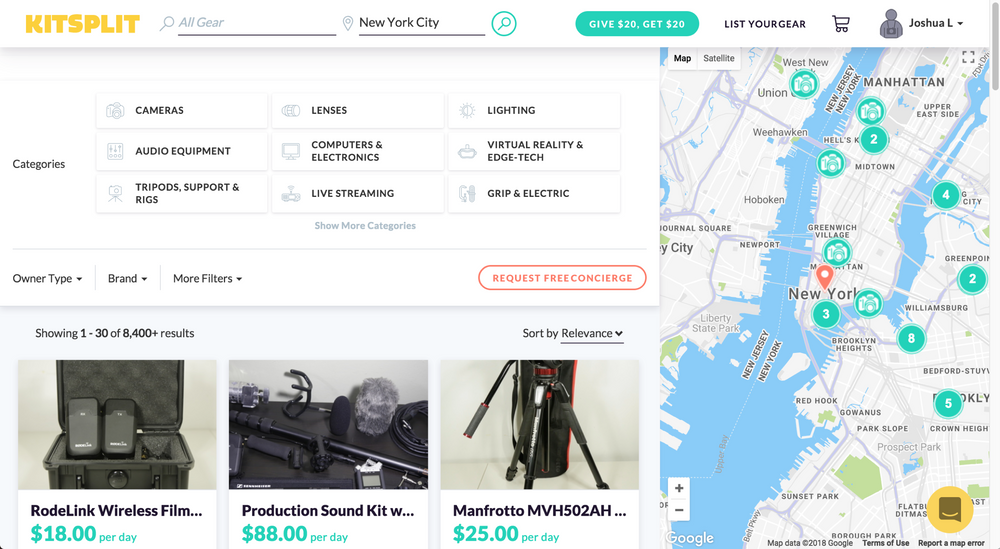Click the Kitsplit logo
The height and width of the screenshot is (549, 1000).
click(x=82, y=24)
